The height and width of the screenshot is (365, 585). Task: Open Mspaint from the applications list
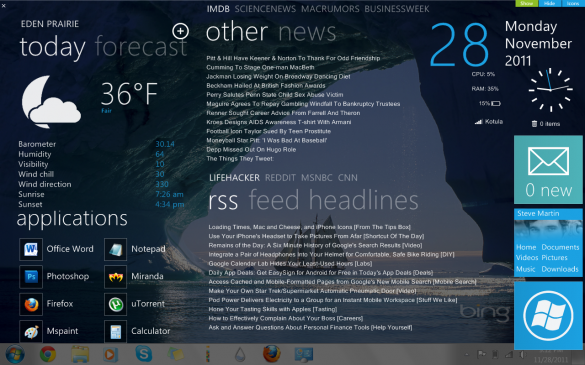(49, 331)
